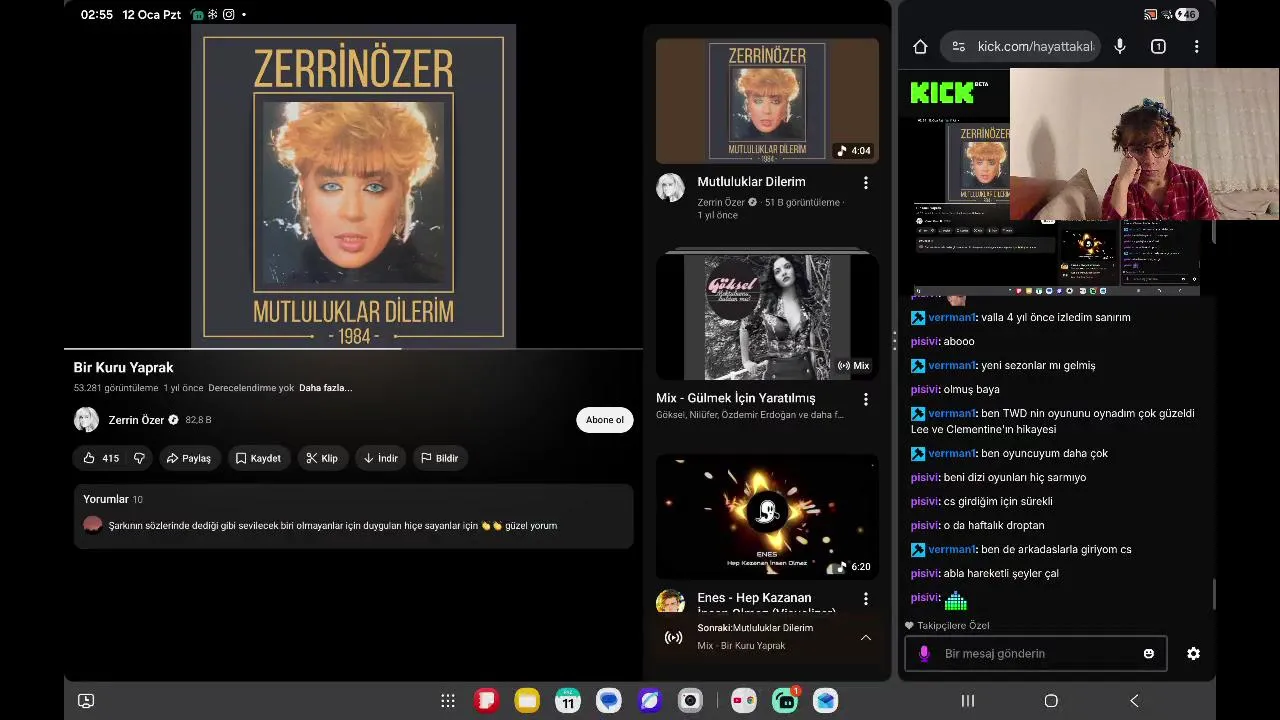Screen dimensions: 1280x720
Task: Focus the Bir mesaj gönderin chat input
Action: (x=1035, y=654)
